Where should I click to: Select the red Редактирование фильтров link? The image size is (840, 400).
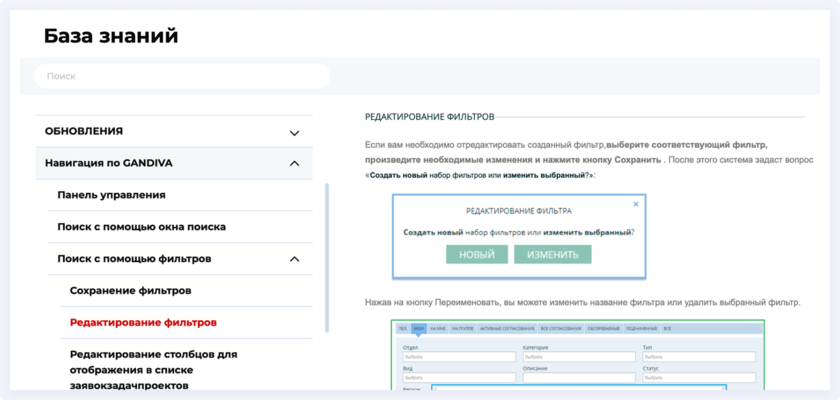[x=143, y=323]
